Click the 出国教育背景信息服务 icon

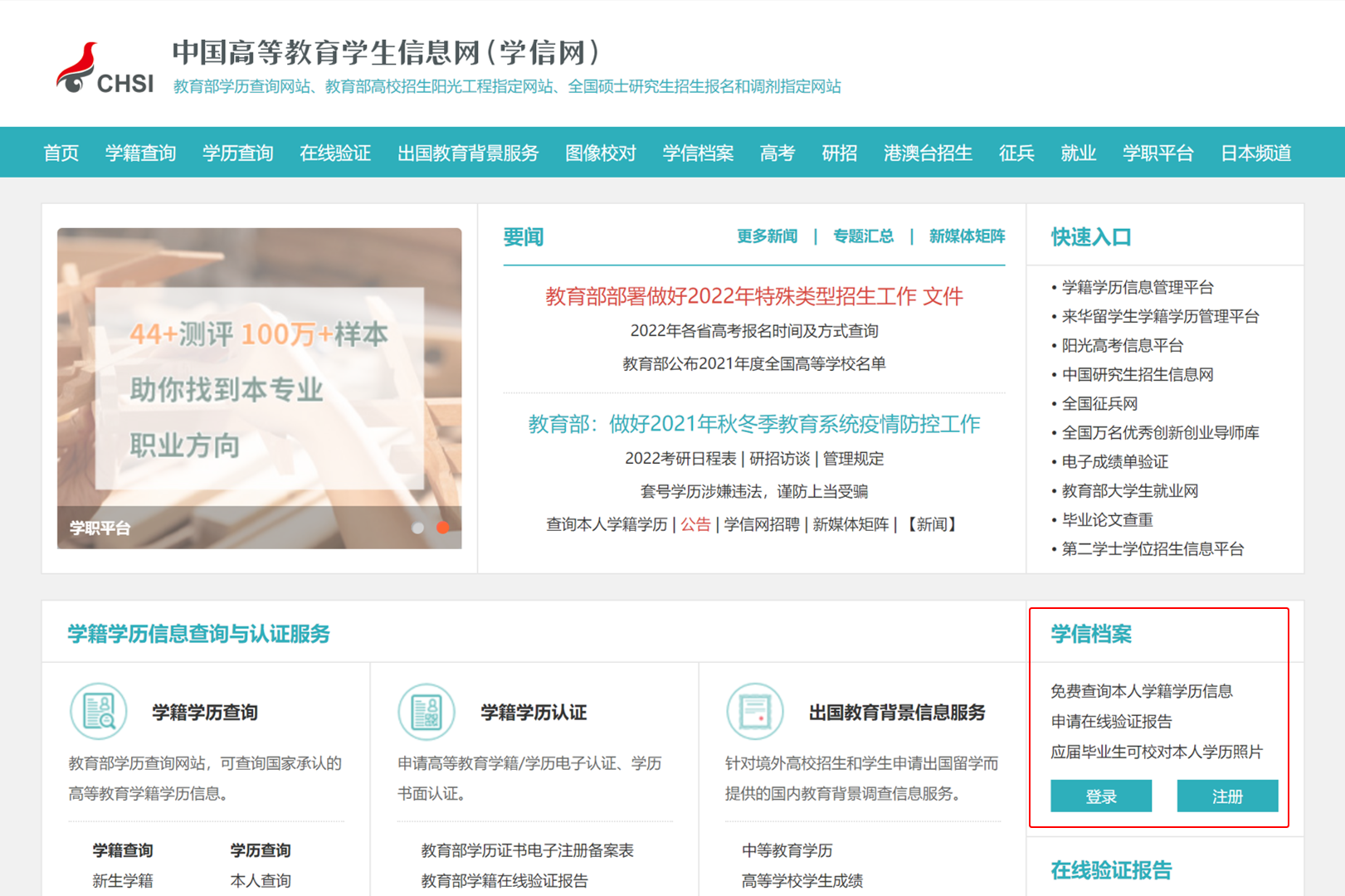[755, 712]
